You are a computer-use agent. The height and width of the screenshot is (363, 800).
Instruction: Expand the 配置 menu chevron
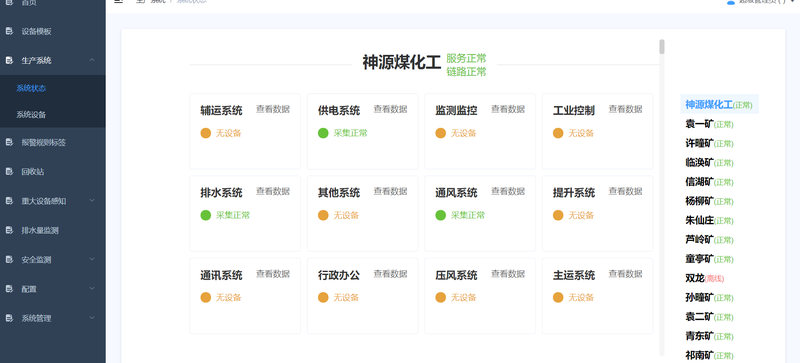pos(92,288)
